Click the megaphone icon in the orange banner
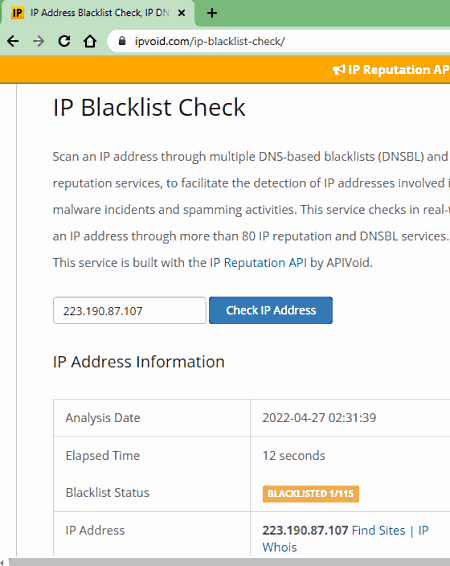Image resolution: width=450 pixels, height=566 pixels. coord(338,69)
